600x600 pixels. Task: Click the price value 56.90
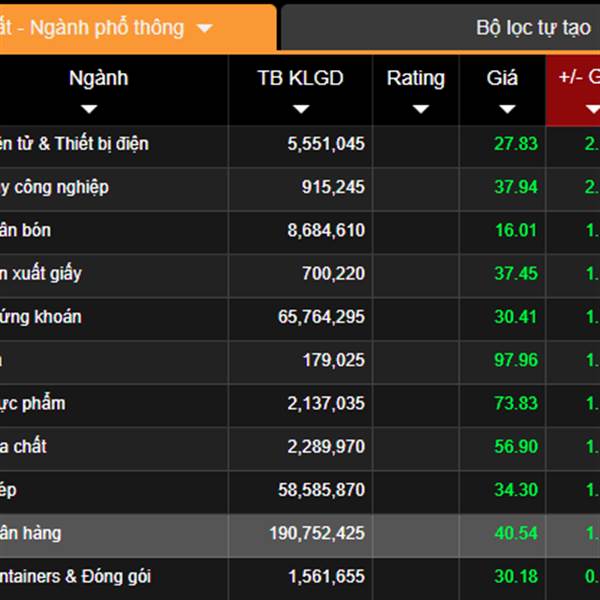point(516,447)
